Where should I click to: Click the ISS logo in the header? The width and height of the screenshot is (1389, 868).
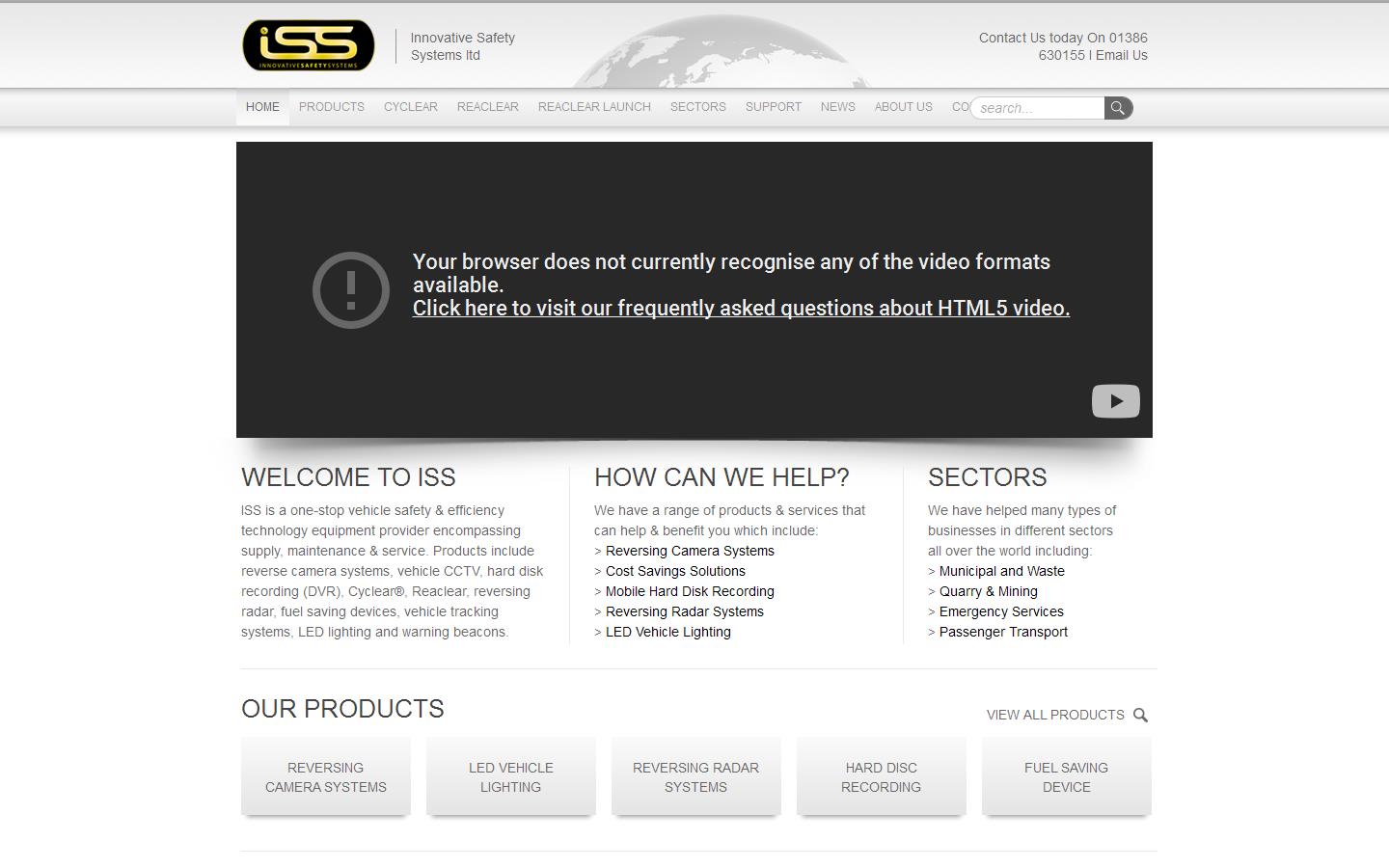click(x=307, y=43)
